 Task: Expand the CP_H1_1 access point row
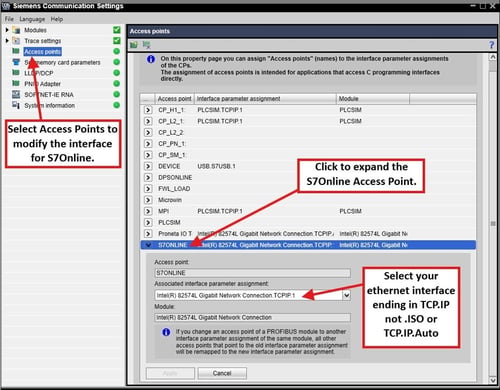(148, 110)
